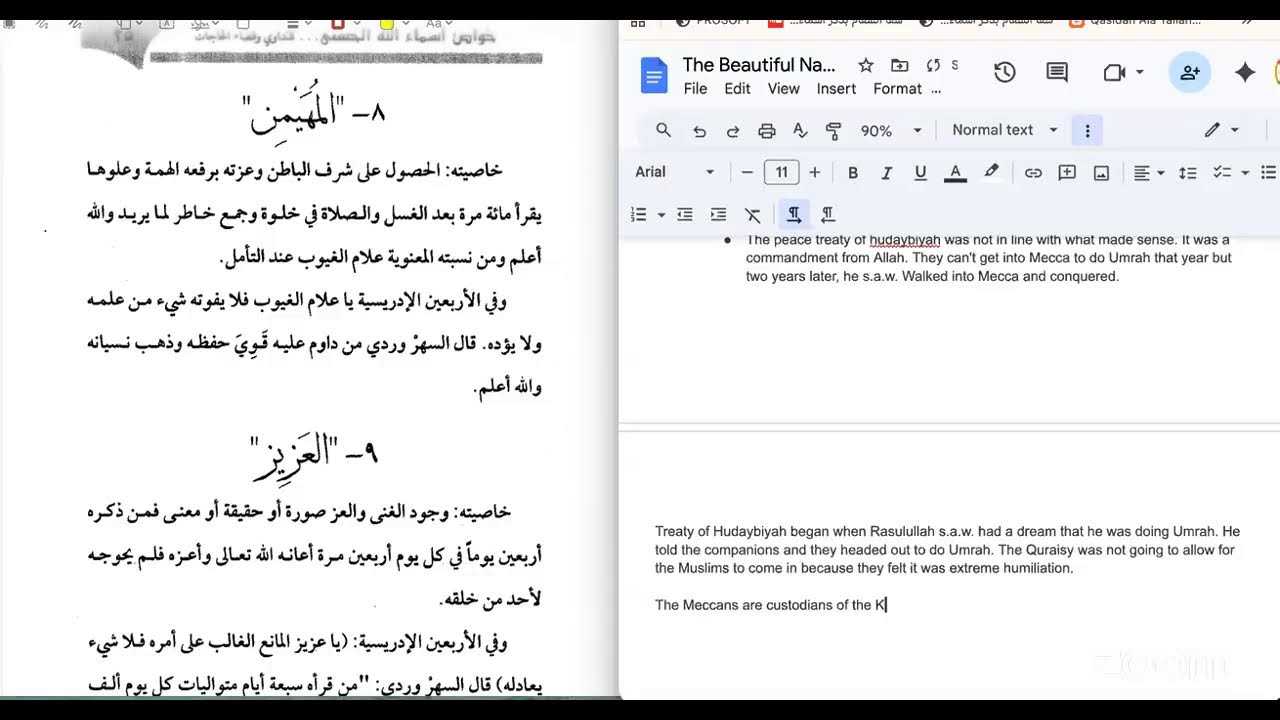1280x720 pixels.
Task: Clear formatting from the text
Action: [x=753, y=214]
